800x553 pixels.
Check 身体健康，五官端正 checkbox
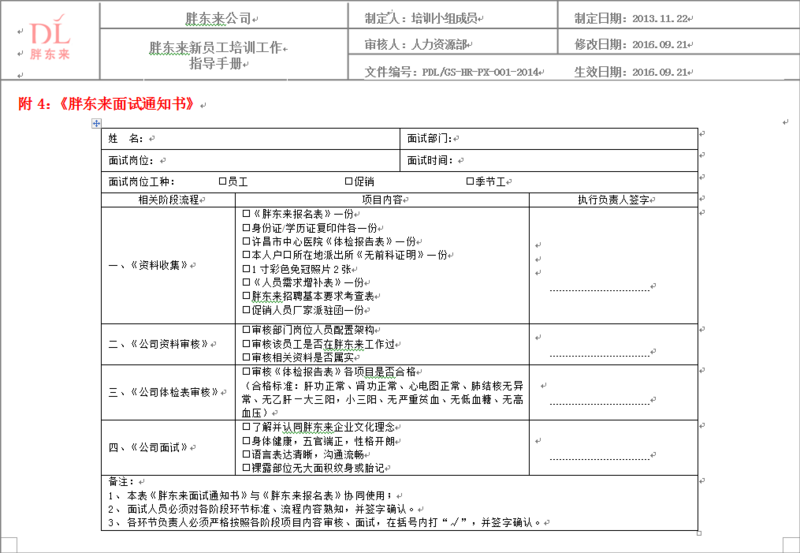tap(246, 440)
